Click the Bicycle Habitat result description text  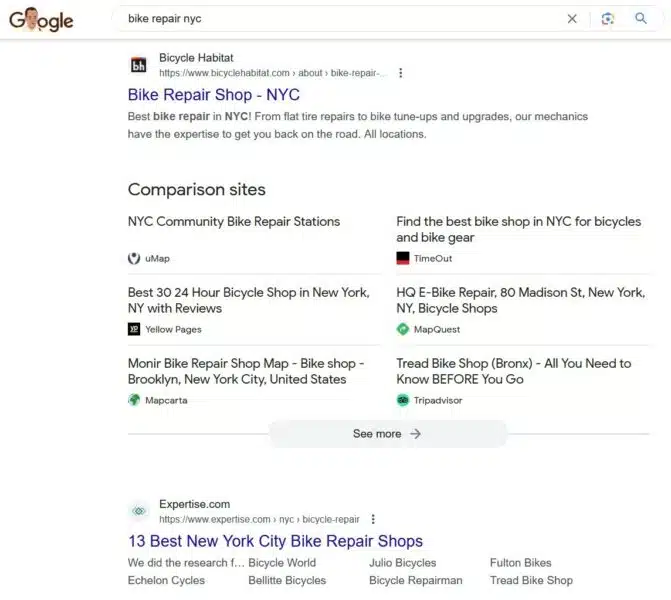358,125
